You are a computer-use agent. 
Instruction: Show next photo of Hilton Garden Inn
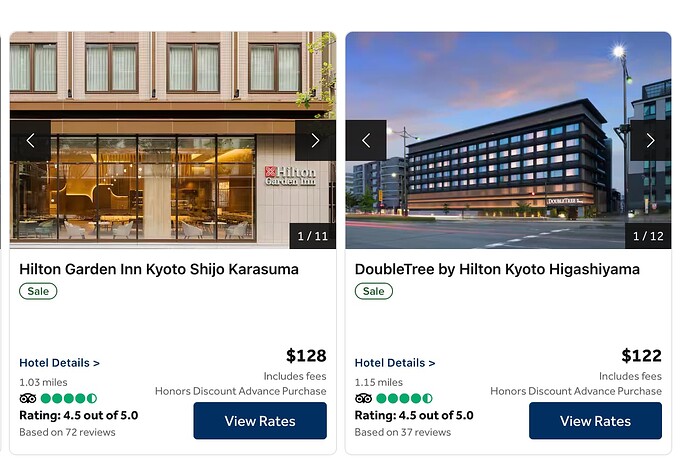(315, 140)
